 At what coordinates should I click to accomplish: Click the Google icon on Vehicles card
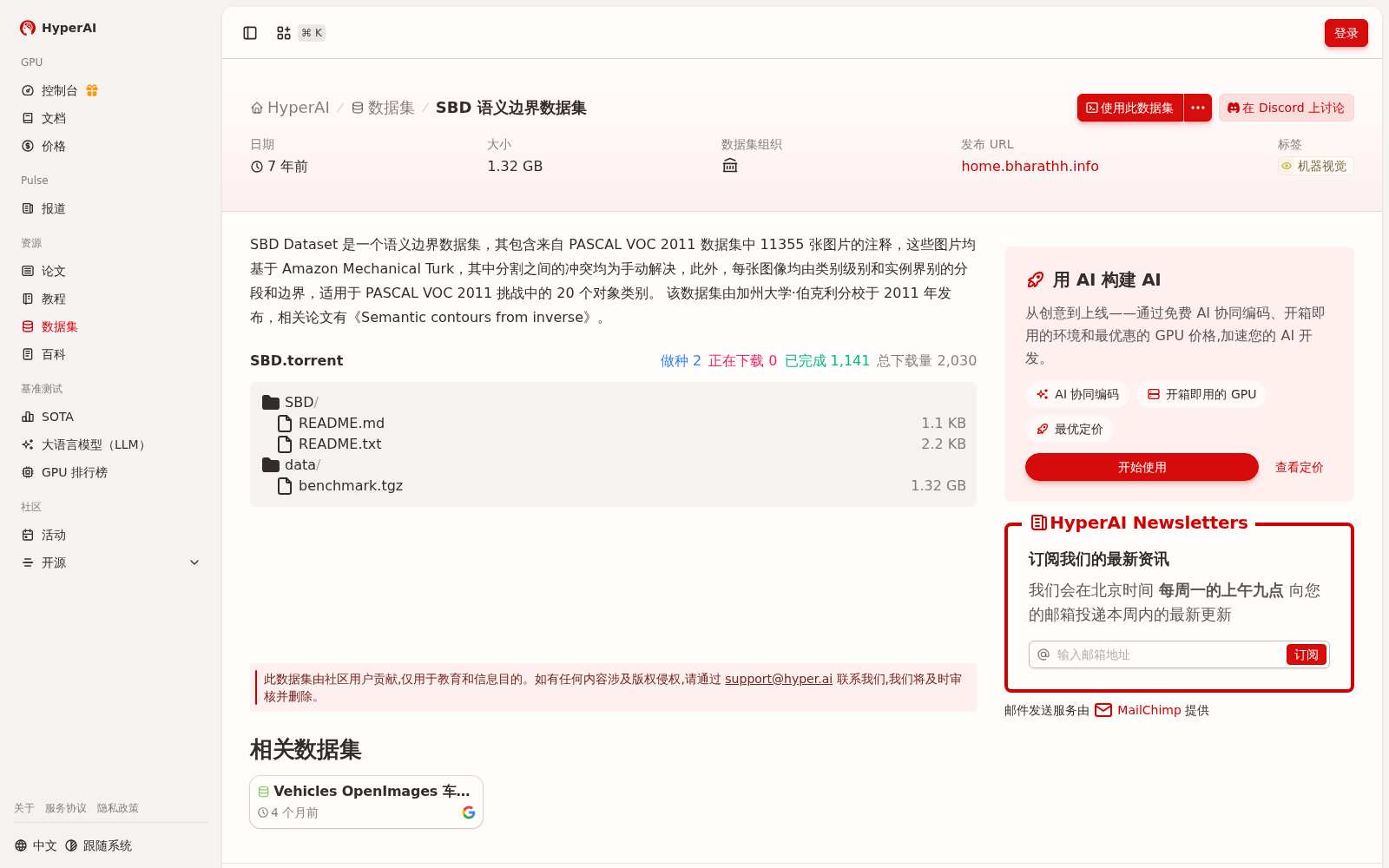[469, 812]
